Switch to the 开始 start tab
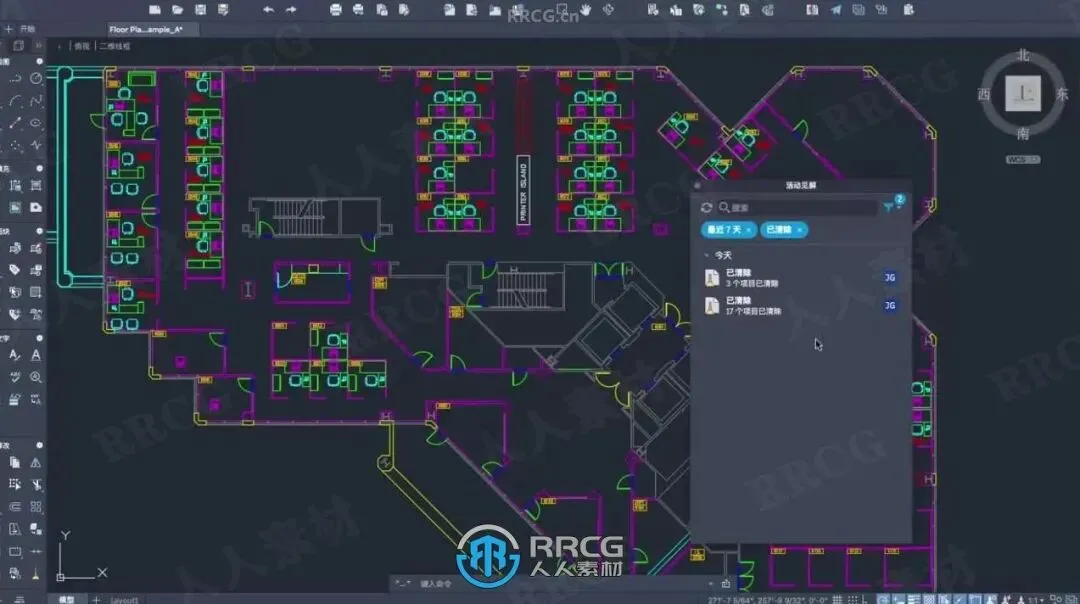The image size is (1080, 604). [28, 29]
